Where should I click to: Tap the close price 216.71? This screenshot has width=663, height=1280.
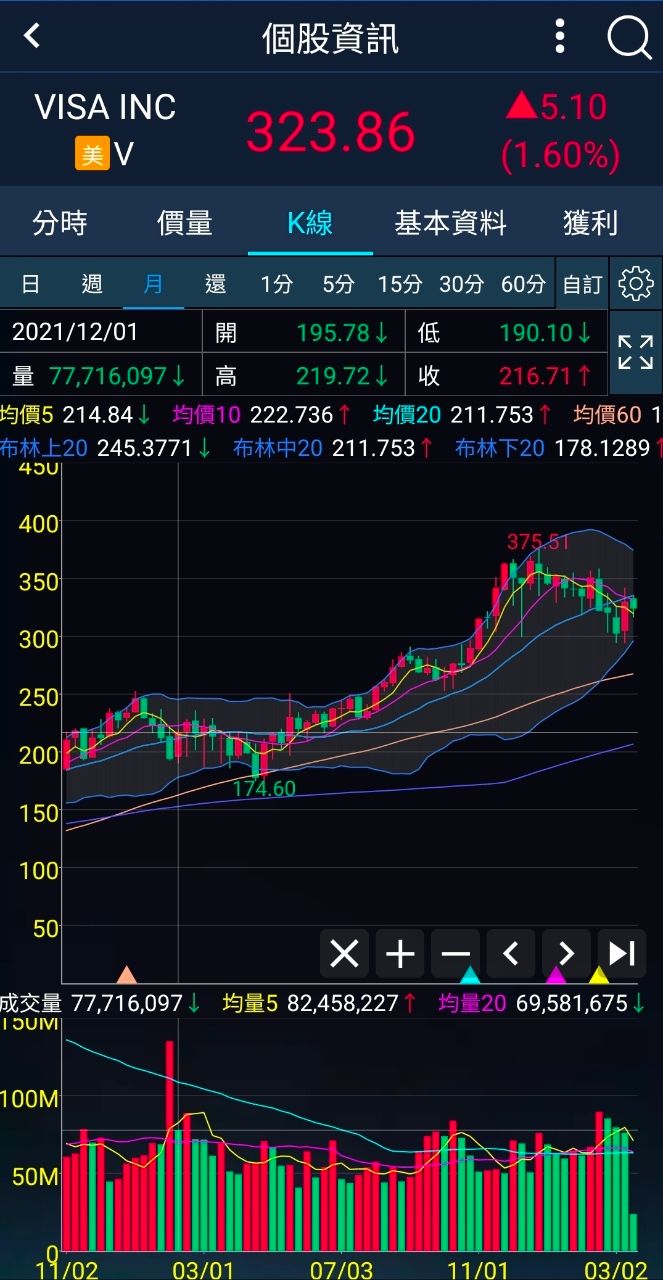coord(545,376)
